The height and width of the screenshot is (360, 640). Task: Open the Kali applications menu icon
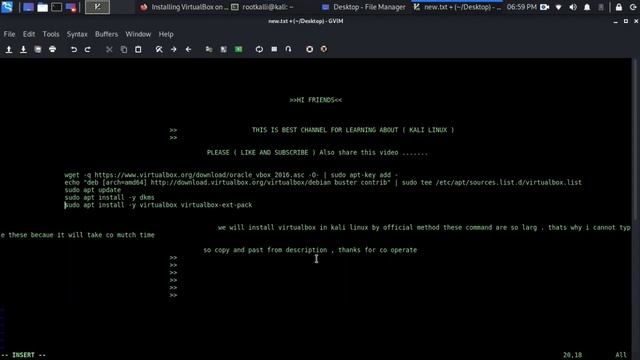tap(7, 7)
